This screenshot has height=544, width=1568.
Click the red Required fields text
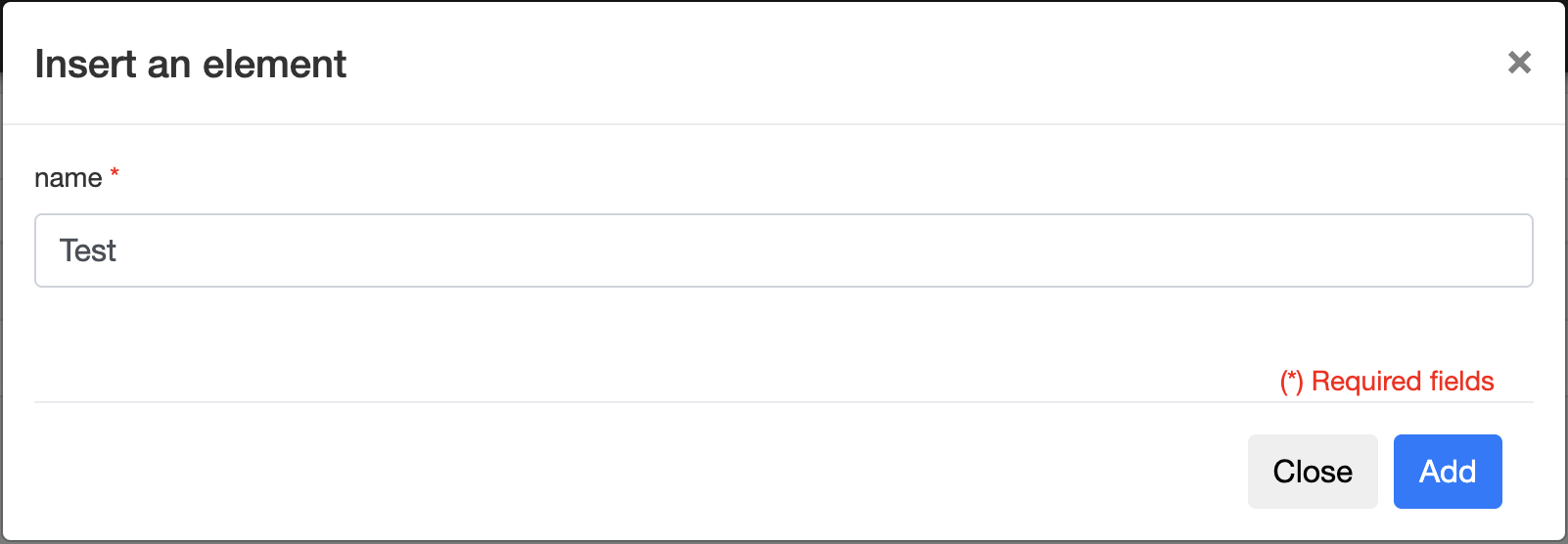(1386, 381)
